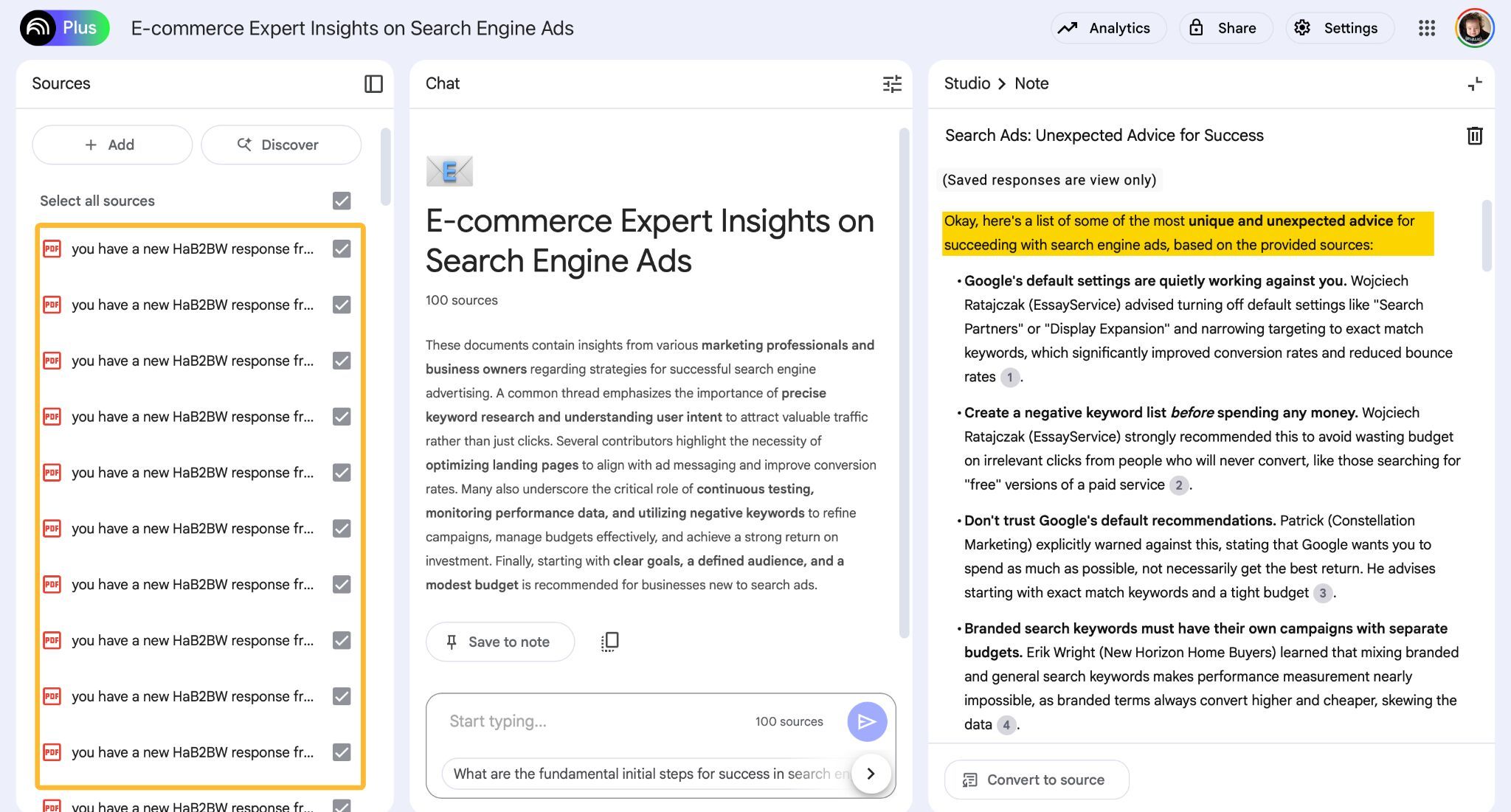1511x812 pixels.
Task: Send the chat message
Action: [x=867, y=721]
